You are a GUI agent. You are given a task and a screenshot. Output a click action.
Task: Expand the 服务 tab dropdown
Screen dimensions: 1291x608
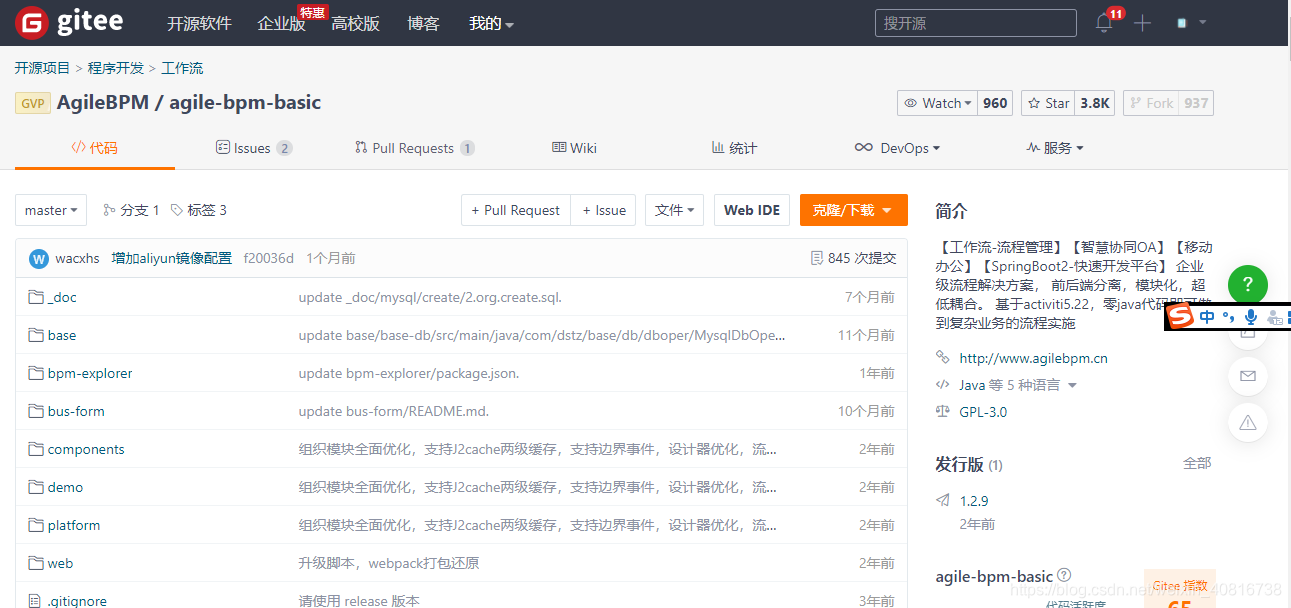pos(1055,148)
